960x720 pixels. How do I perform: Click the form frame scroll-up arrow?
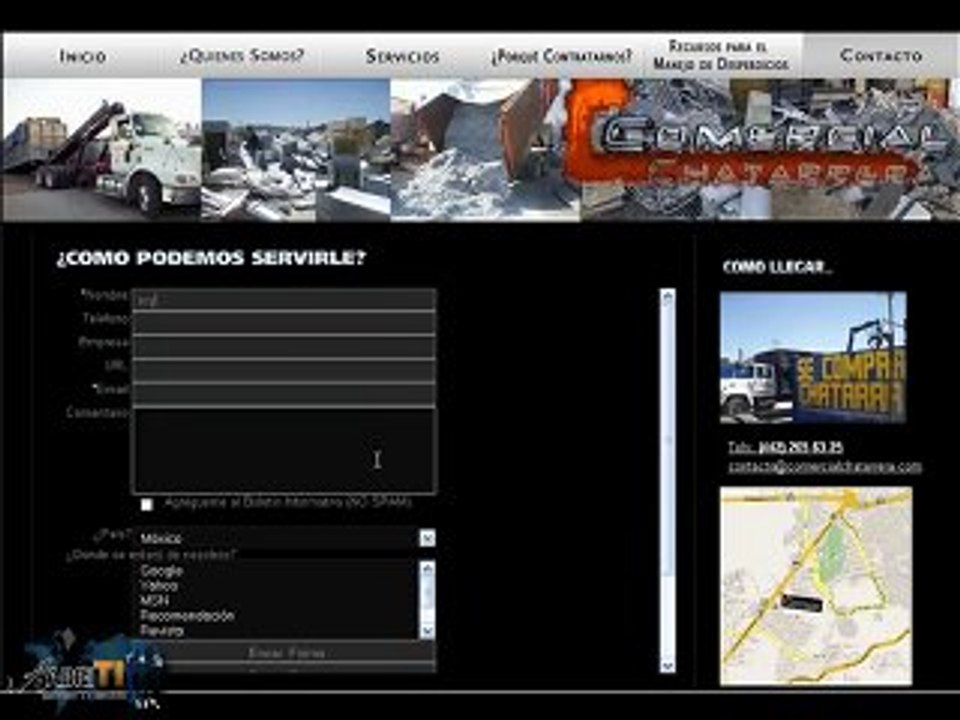[667, 298]
